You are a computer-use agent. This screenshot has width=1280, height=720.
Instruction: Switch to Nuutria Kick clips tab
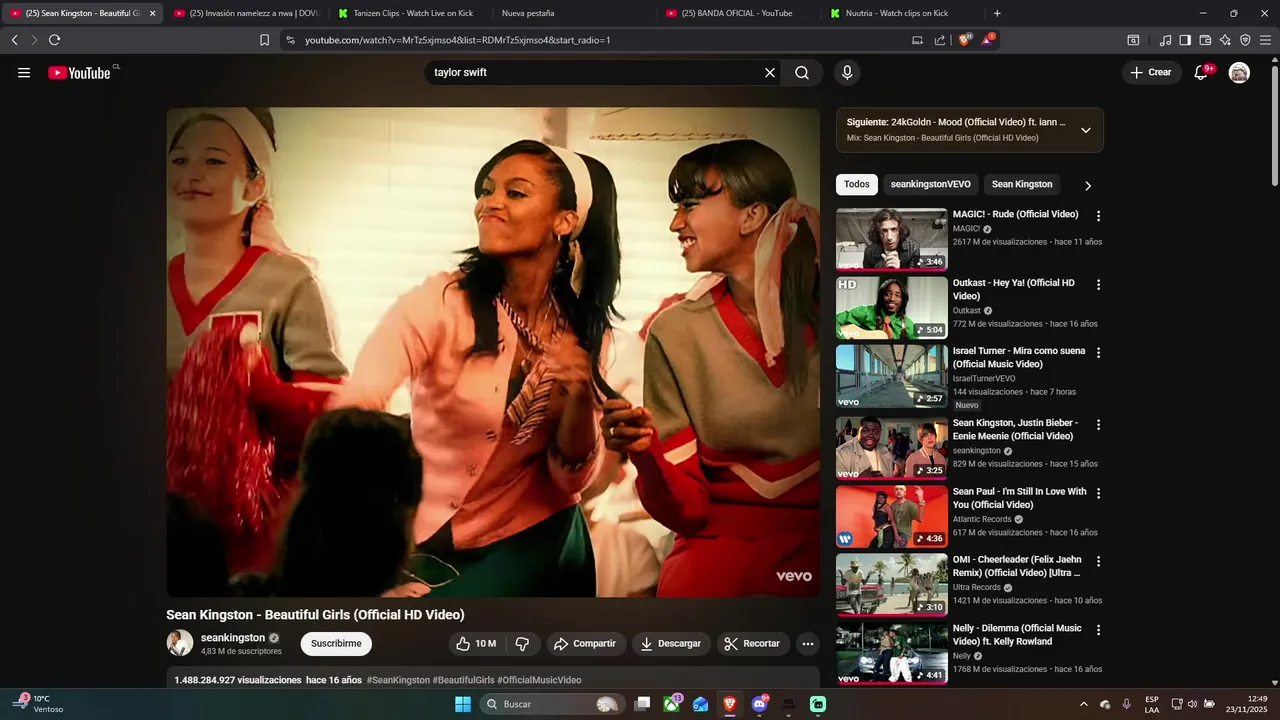pyautogui.click(x=900, y=13)
